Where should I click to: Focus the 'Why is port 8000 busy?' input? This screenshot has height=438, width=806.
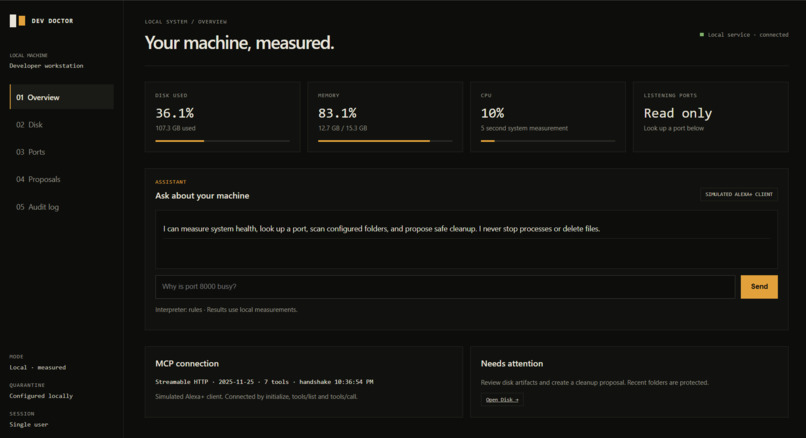445,287
